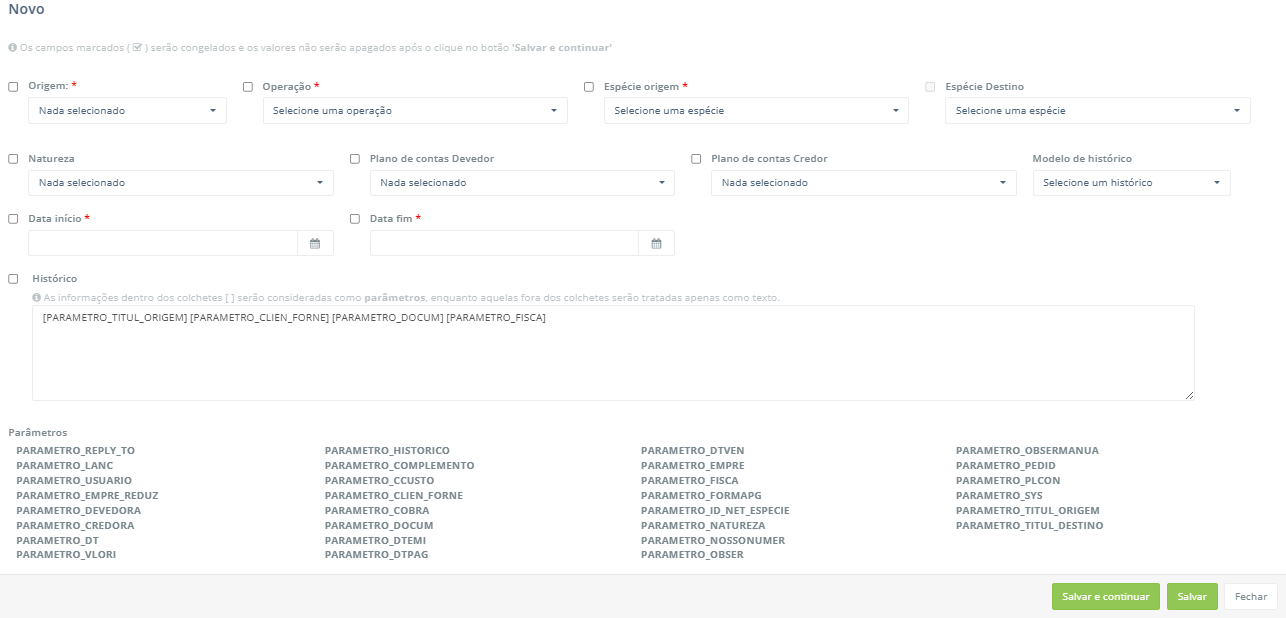Expand the Espécie origem dropdown
Image resolution: width=1286 pixels, height=618 pixels.
click(x=756, y=111)
